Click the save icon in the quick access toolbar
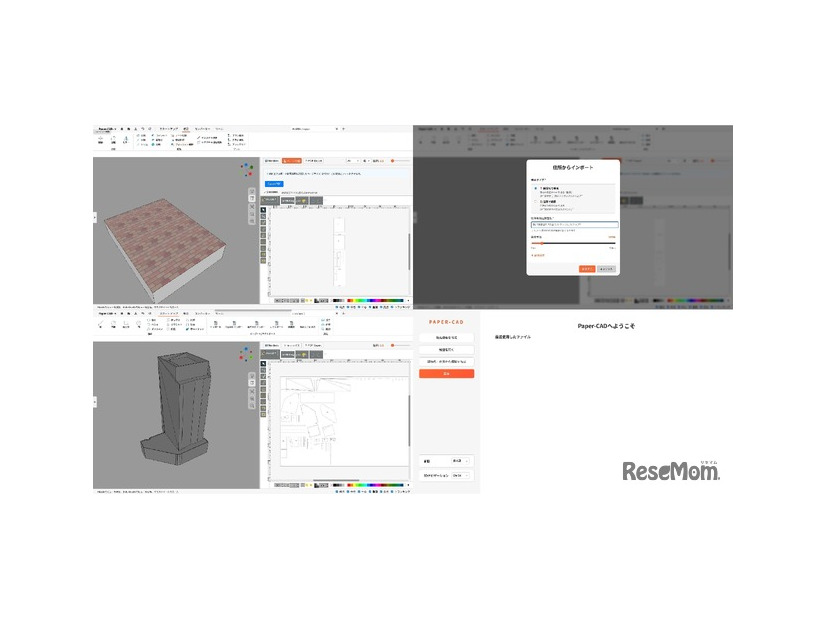Image resolution: width=826 pixels, height=620 pixels. pos(128,128)
